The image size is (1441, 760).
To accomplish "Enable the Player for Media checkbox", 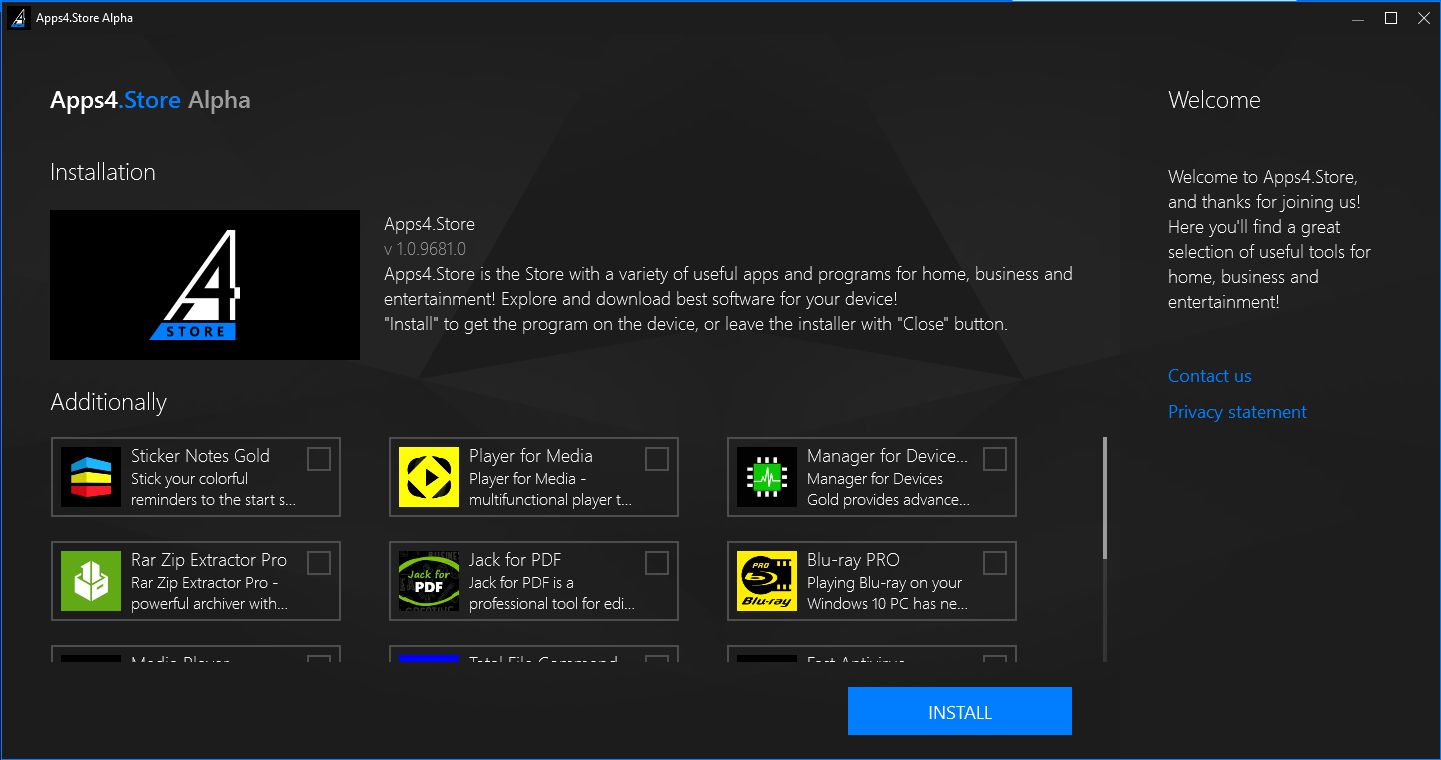I will point(656,459).
